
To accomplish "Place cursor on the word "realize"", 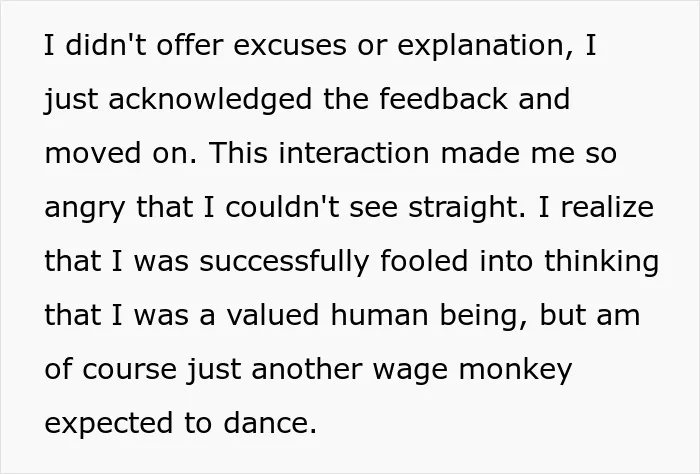I will coord(607,207).
